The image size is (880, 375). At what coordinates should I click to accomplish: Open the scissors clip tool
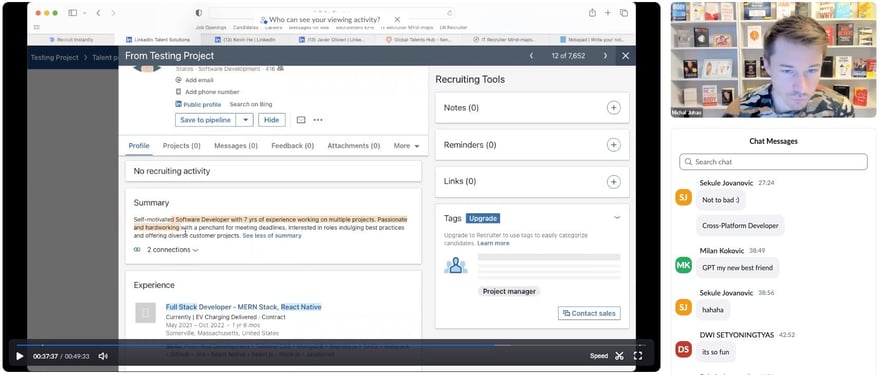click(619, 356)
